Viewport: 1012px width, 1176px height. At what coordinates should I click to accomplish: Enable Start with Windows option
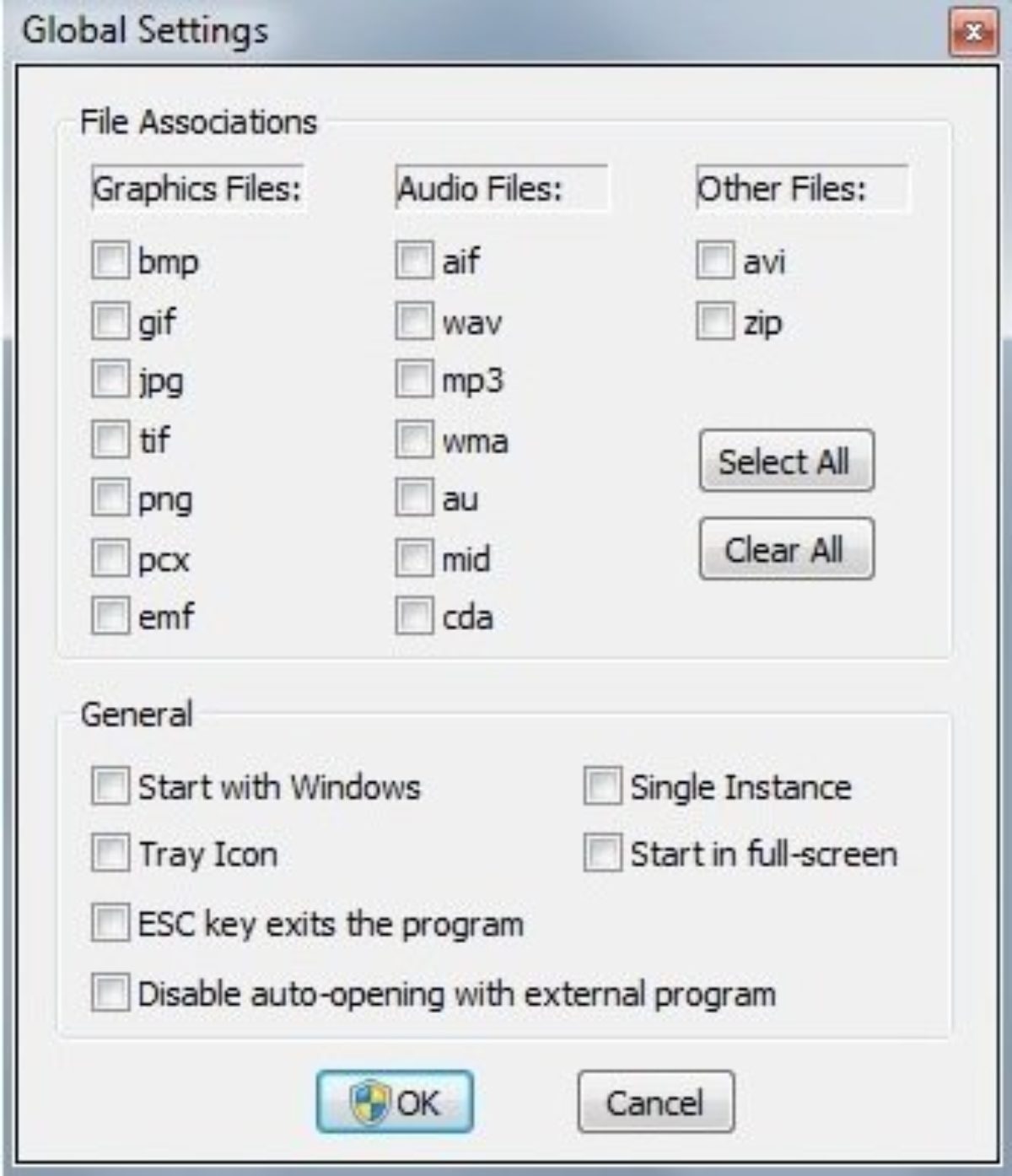pos(110,786)
